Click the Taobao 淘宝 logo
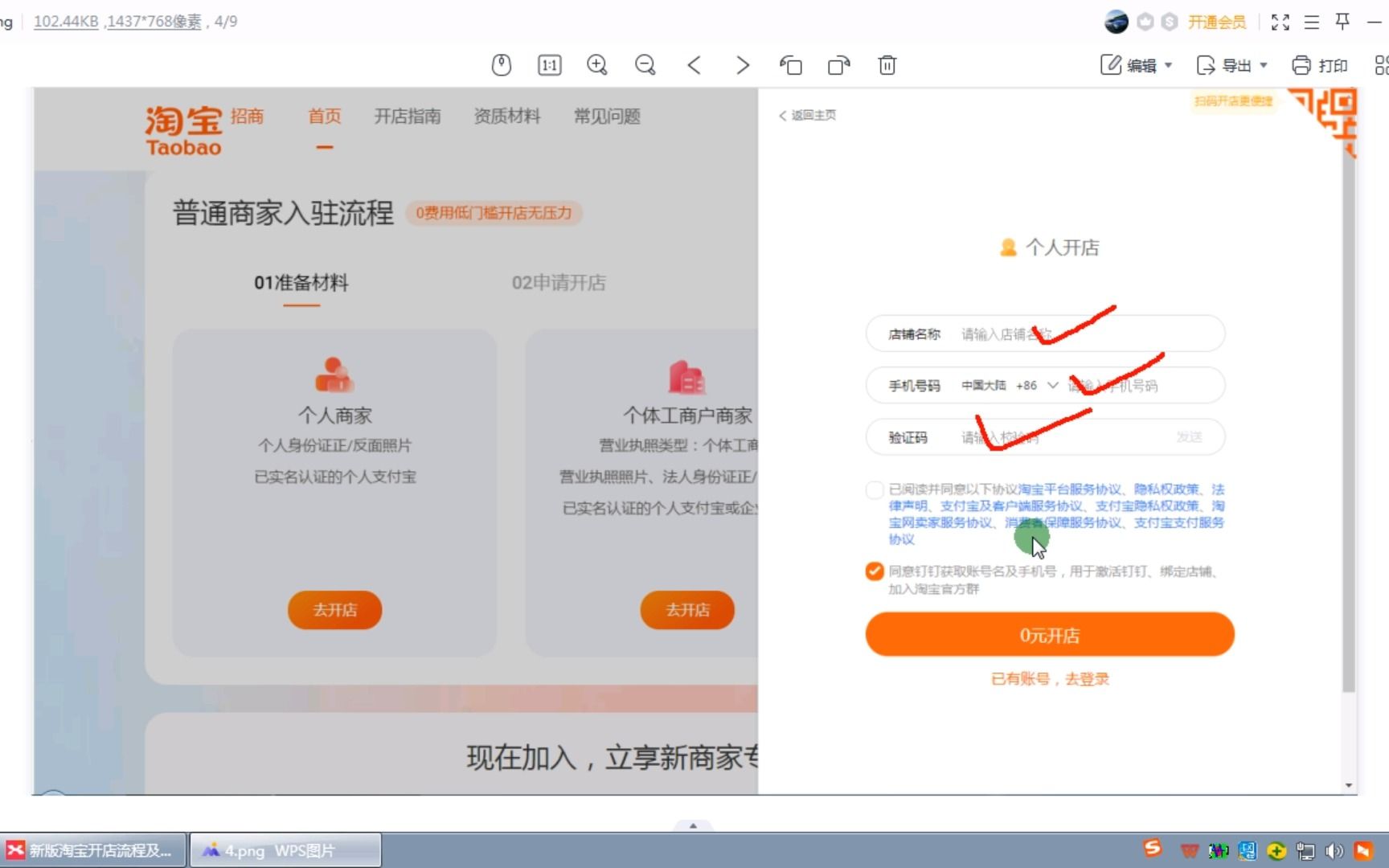Viewport: 1389px width, 868px height. pyautogui.click(x=184, y=131)
